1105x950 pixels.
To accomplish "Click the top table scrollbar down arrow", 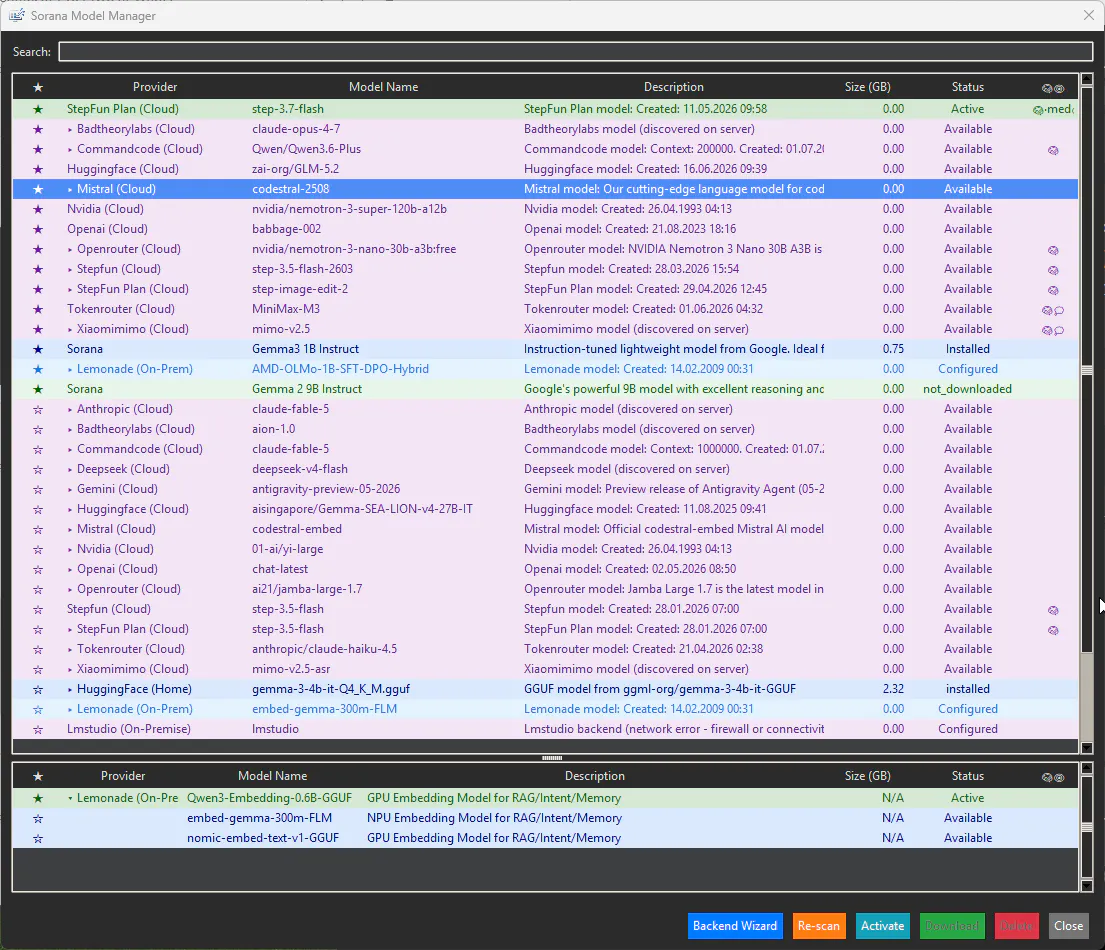I will 1087,748.
